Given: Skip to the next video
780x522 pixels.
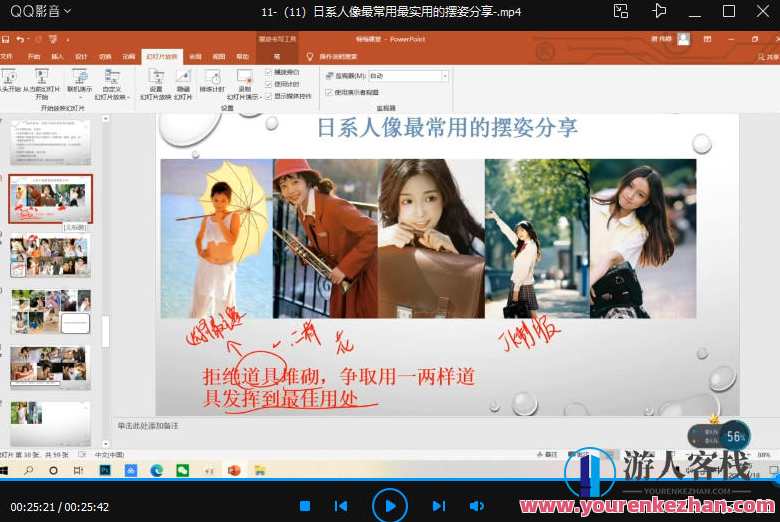Looking at the screenshot, I should 438,506.
